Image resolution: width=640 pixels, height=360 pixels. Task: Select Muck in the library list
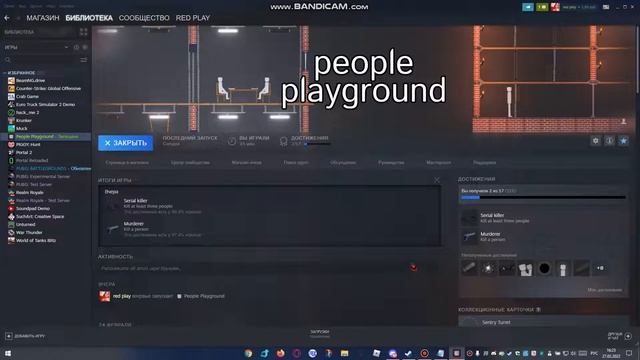[x=21, y=129]
